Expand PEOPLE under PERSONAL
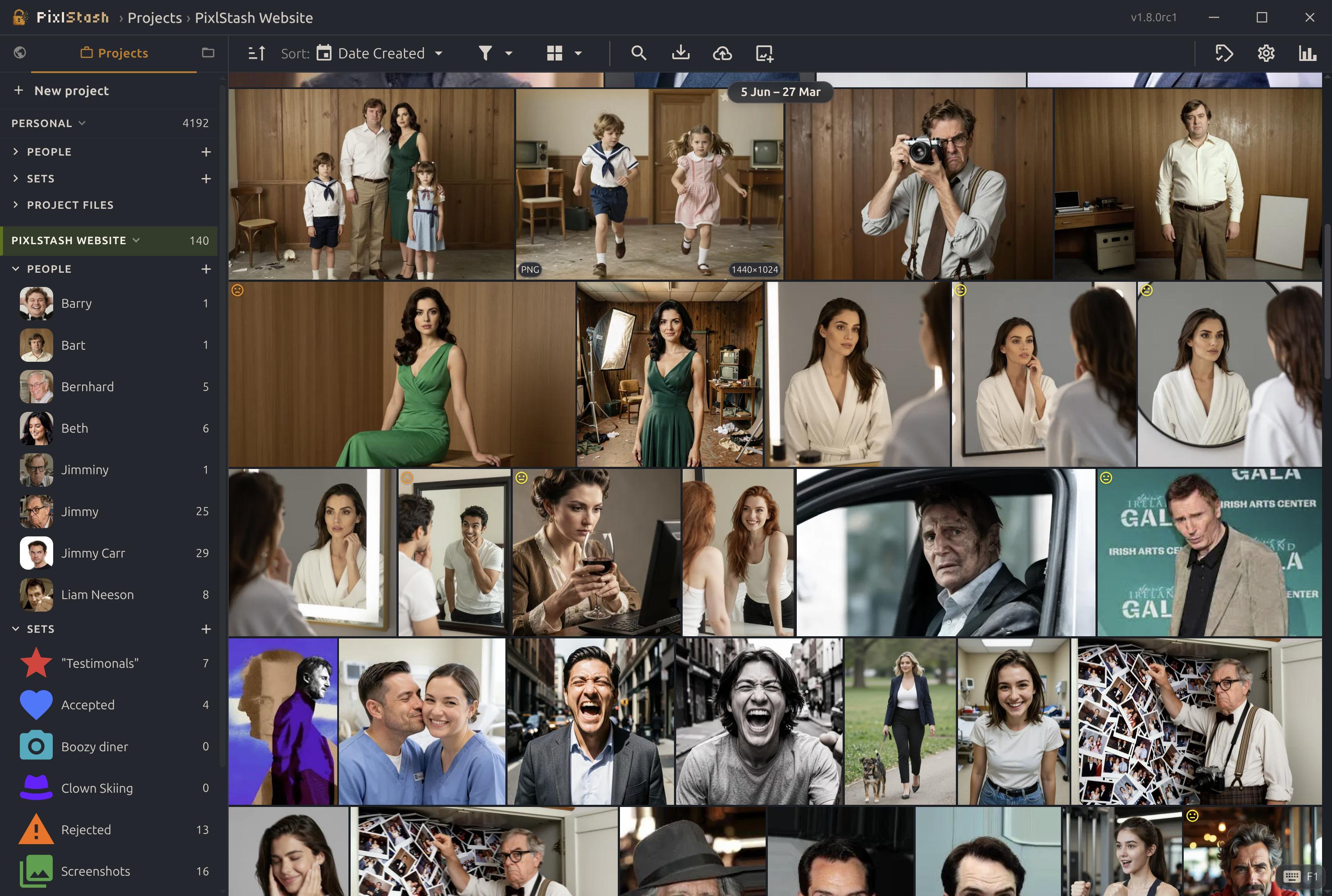Viewport: 1332px width, 896px height. click(x=16, y=151)
